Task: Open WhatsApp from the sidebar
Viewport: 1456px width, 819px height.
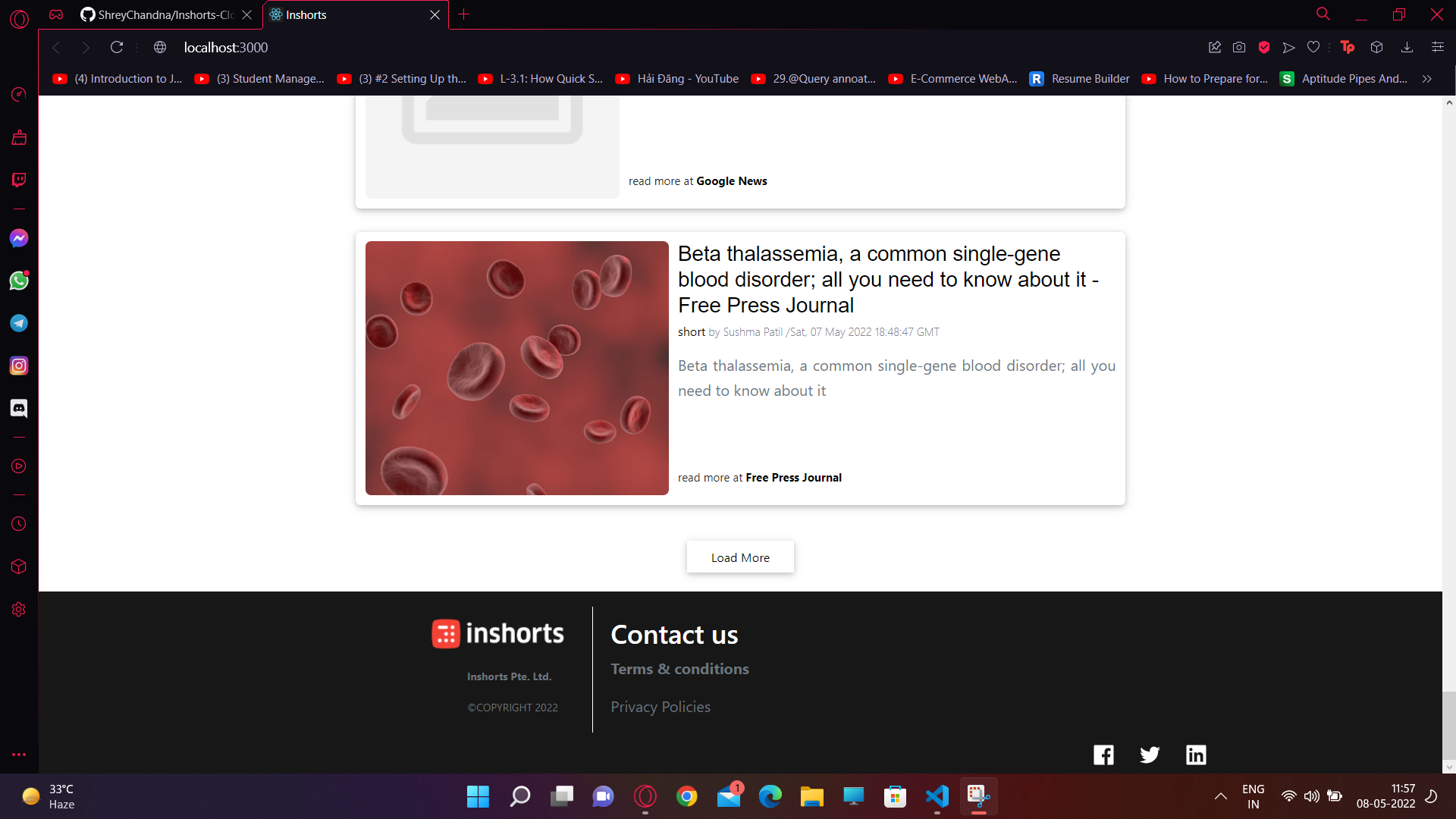Action: (x=18, y=280)
